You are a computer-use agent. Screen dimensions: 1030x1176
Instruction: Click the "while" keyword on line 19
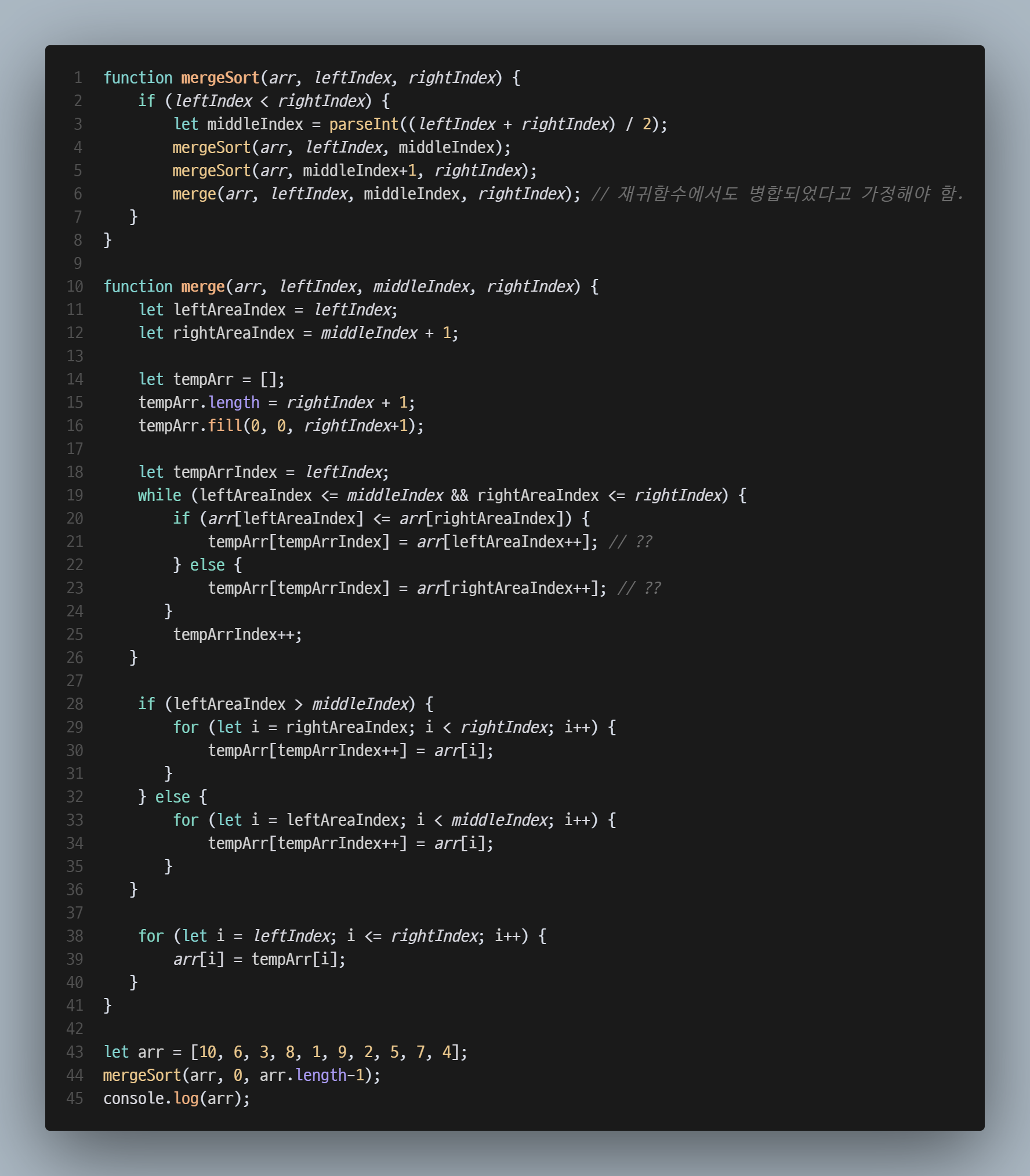(x=159, y=495)
